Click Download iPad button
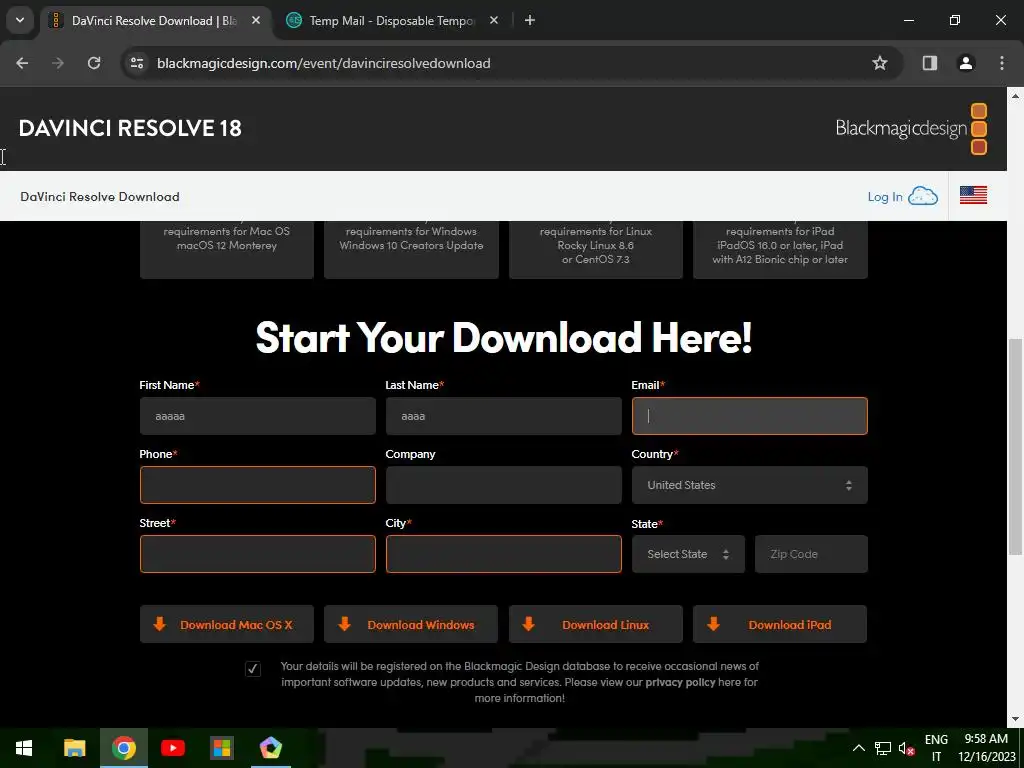 pyautogui.click(x=780, y=624)
